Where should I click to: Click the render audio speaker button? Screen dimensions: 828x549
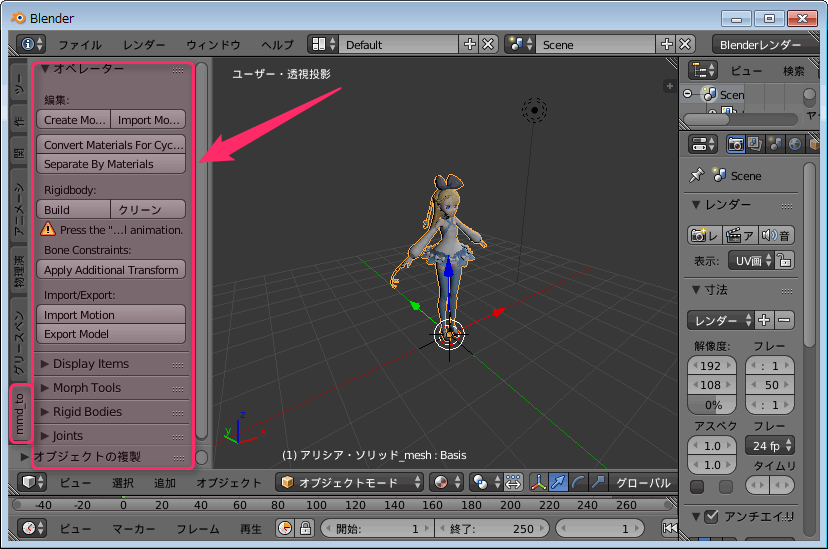tap(776, 235)
